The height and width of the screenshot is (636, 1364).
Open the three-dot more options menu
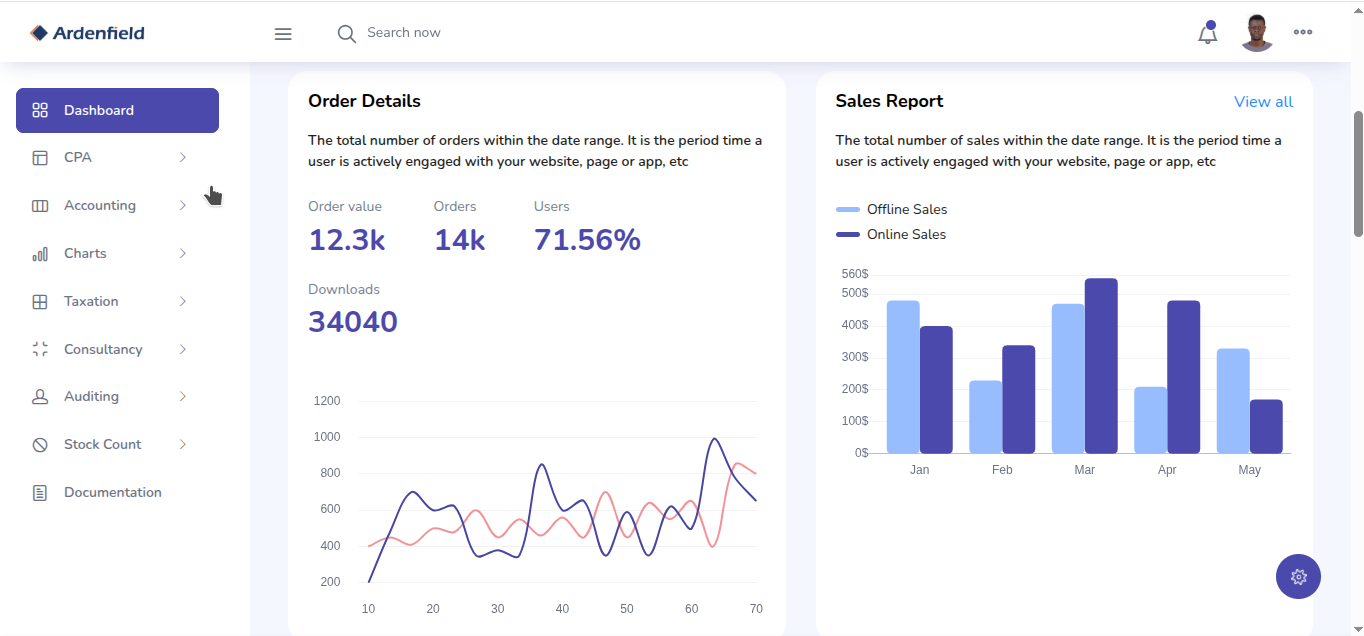point(1302,32)
